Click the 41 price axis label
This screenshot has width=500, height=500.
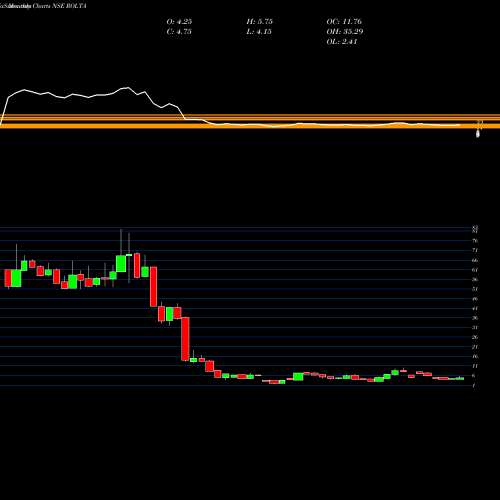475,308
